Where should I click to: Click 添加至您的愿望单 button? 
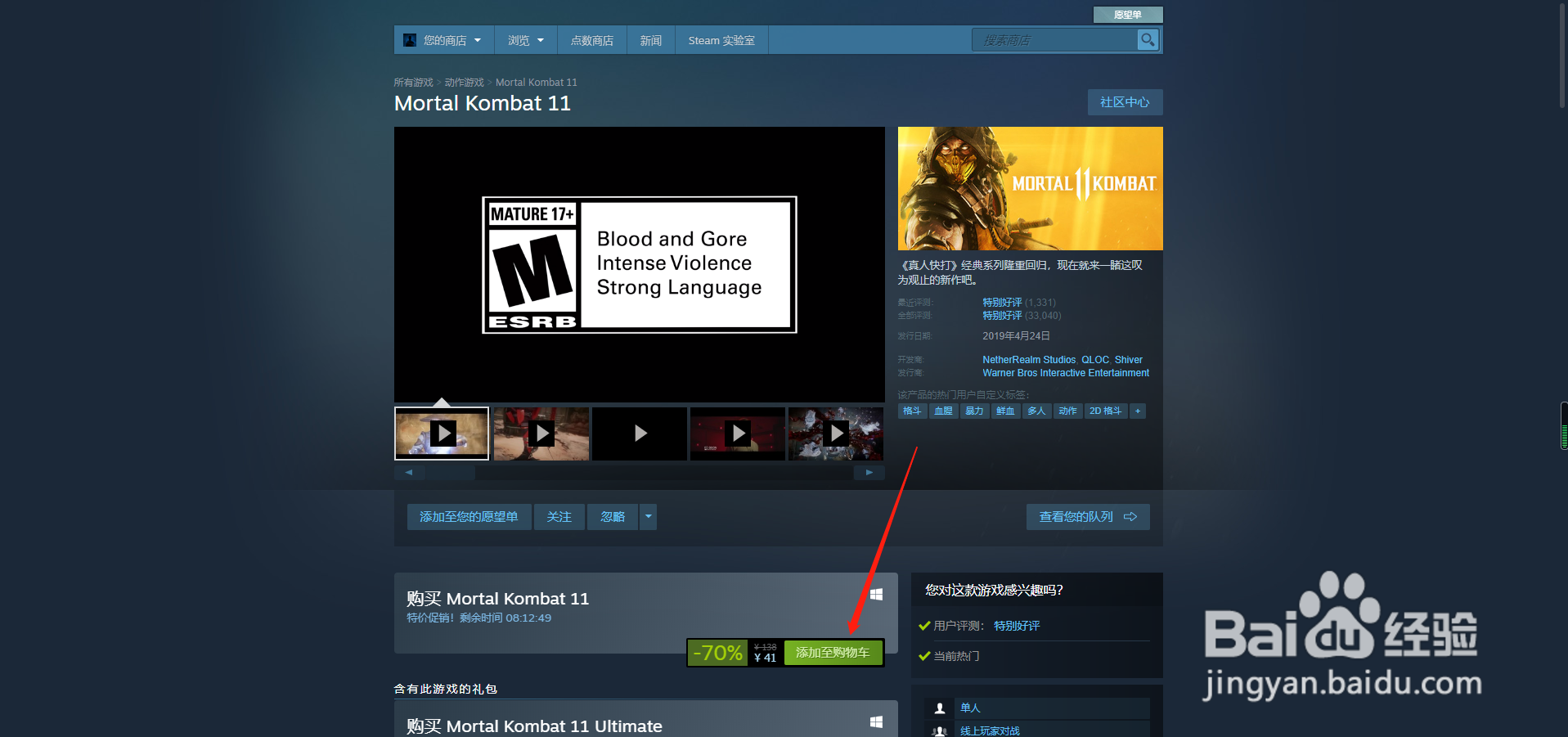469,517
